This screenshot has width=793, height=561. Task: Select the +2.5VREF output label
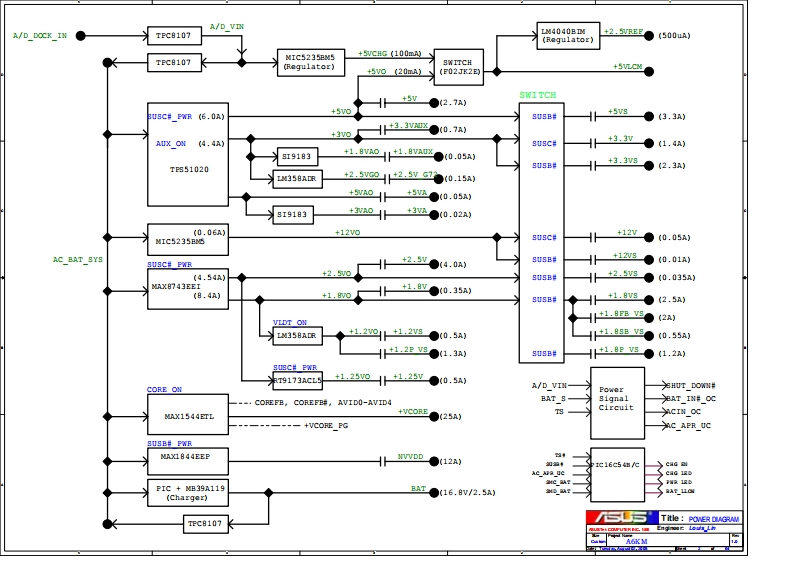tap(623, 31)
